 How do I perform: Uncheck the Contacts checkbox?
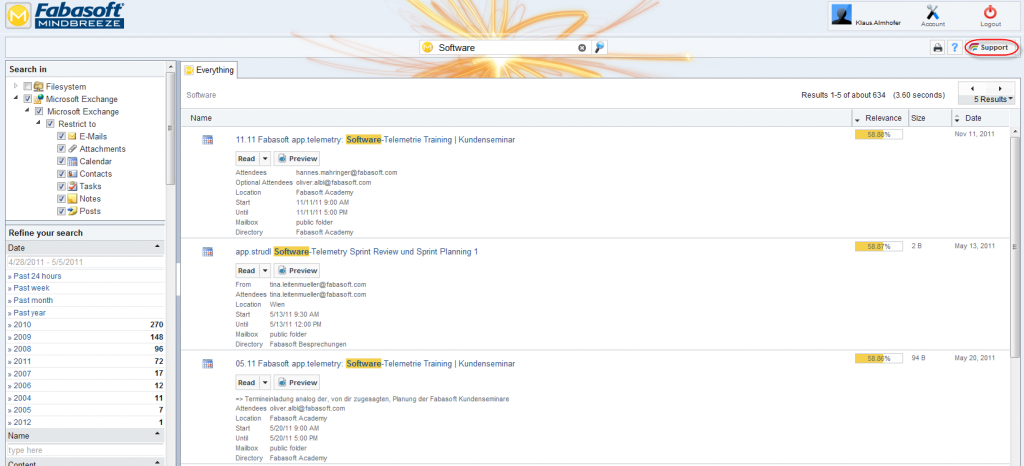click(x=61, y=174)
